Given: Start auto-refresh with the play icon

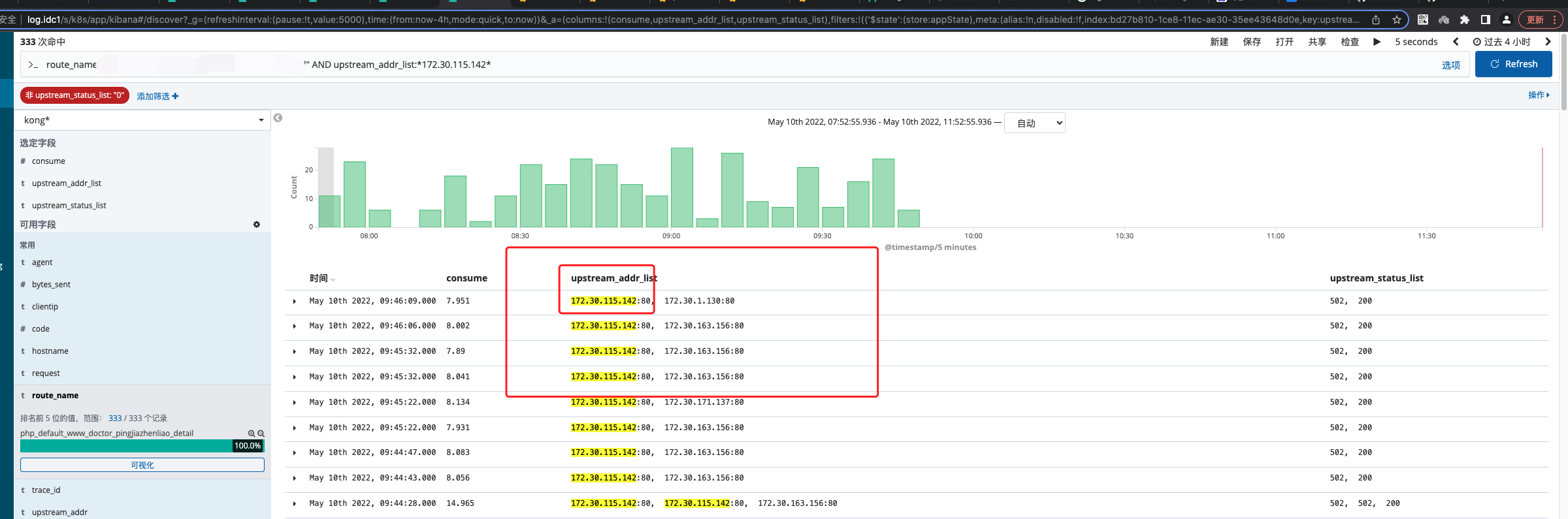Looking at the screenshot, I should [x=1377, y=42].
